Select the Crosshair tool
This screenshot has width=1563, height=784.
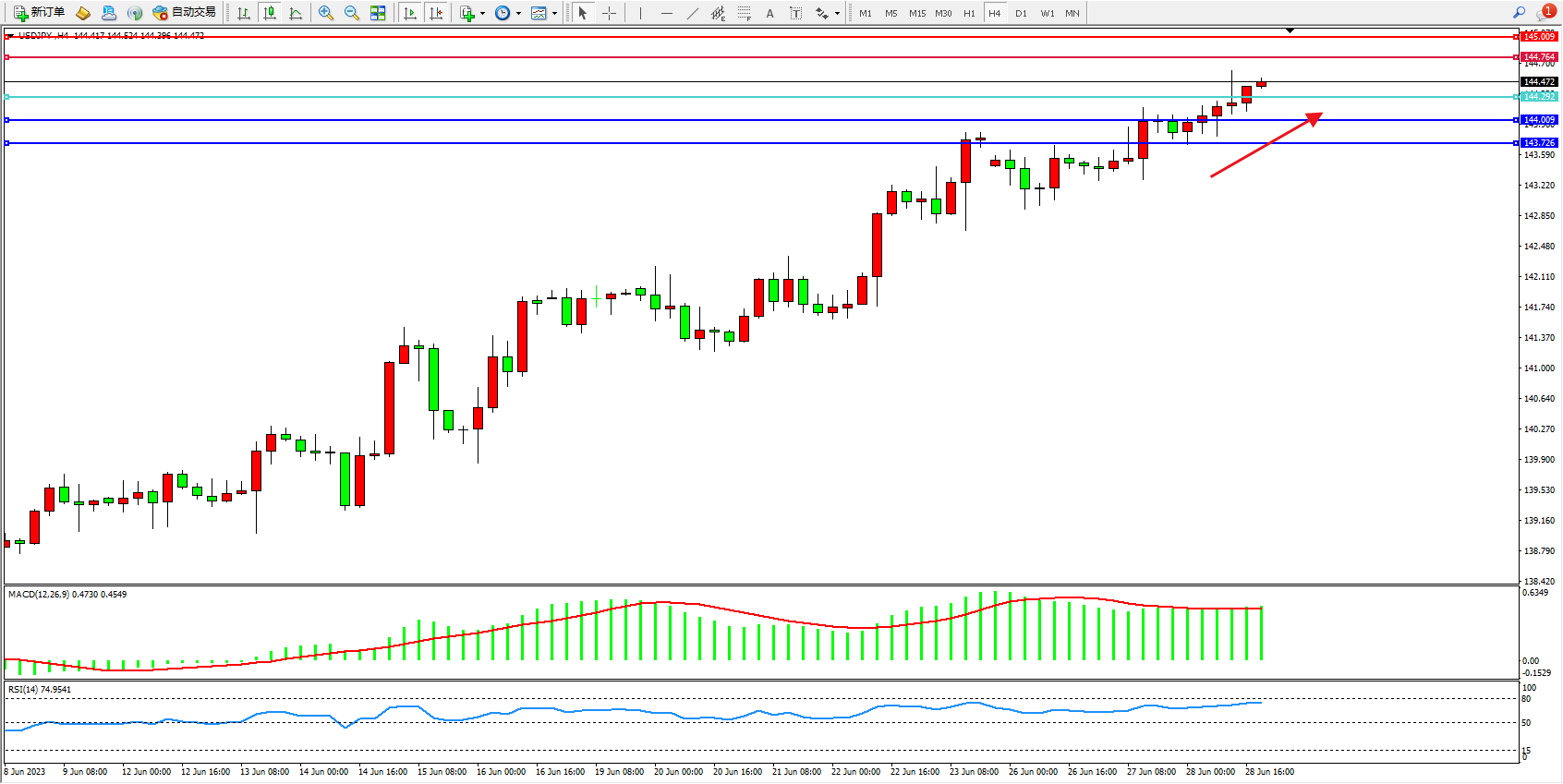click(x=609, y=13)
